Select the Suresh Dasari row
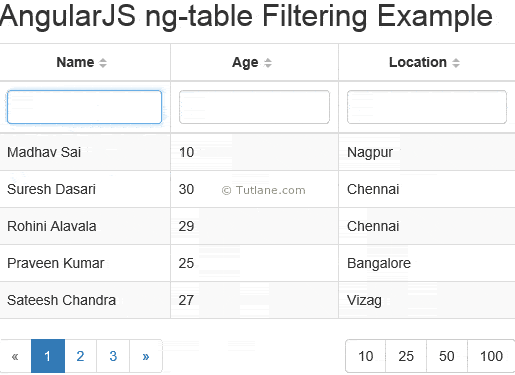 [257, 189]
